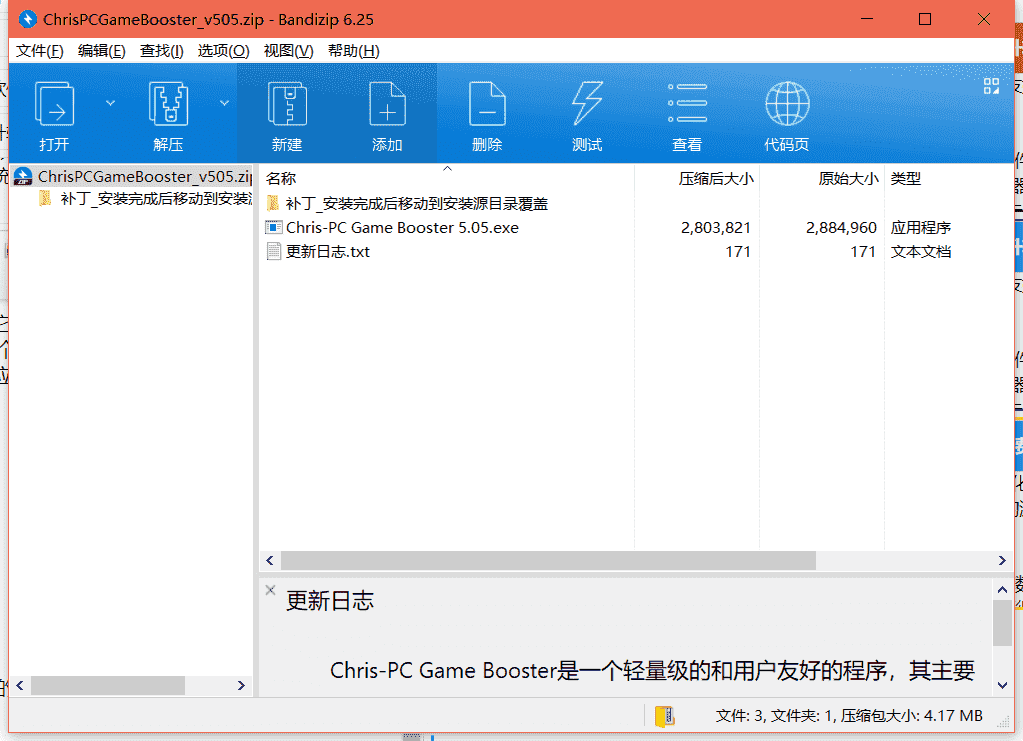Click the text document icon of 更新日志.txt

coord(273,252)
